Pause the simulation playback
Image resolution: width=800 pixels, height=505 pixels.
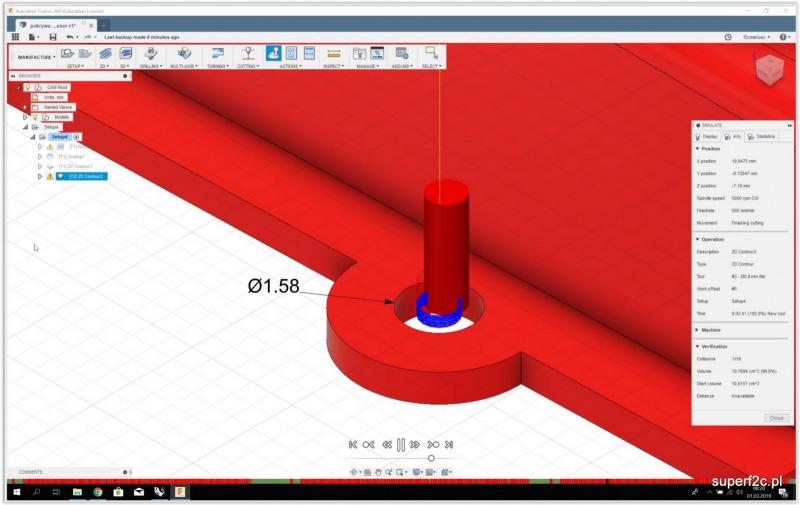[400, 444]
